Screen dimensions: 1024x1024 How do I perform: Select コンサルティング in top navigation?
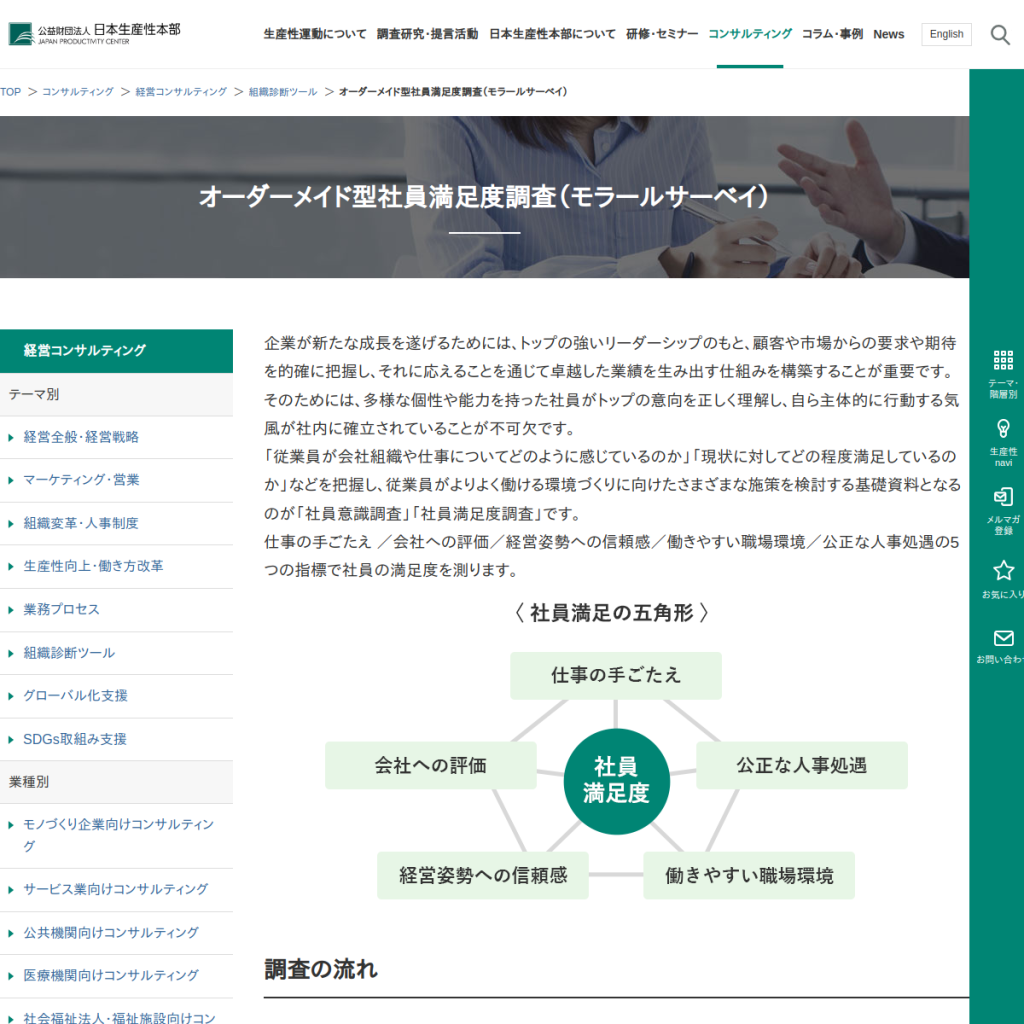[750, 34]
